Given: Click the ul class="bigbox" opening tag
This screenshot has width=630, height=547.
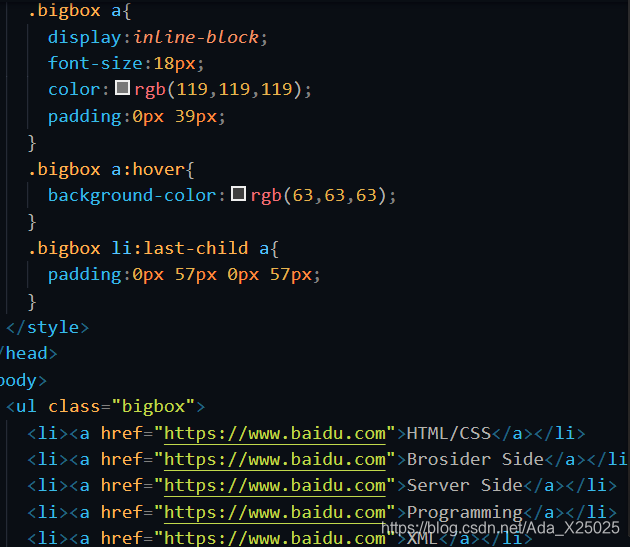Looking at the screenshot, I should [x=106, y=407].
